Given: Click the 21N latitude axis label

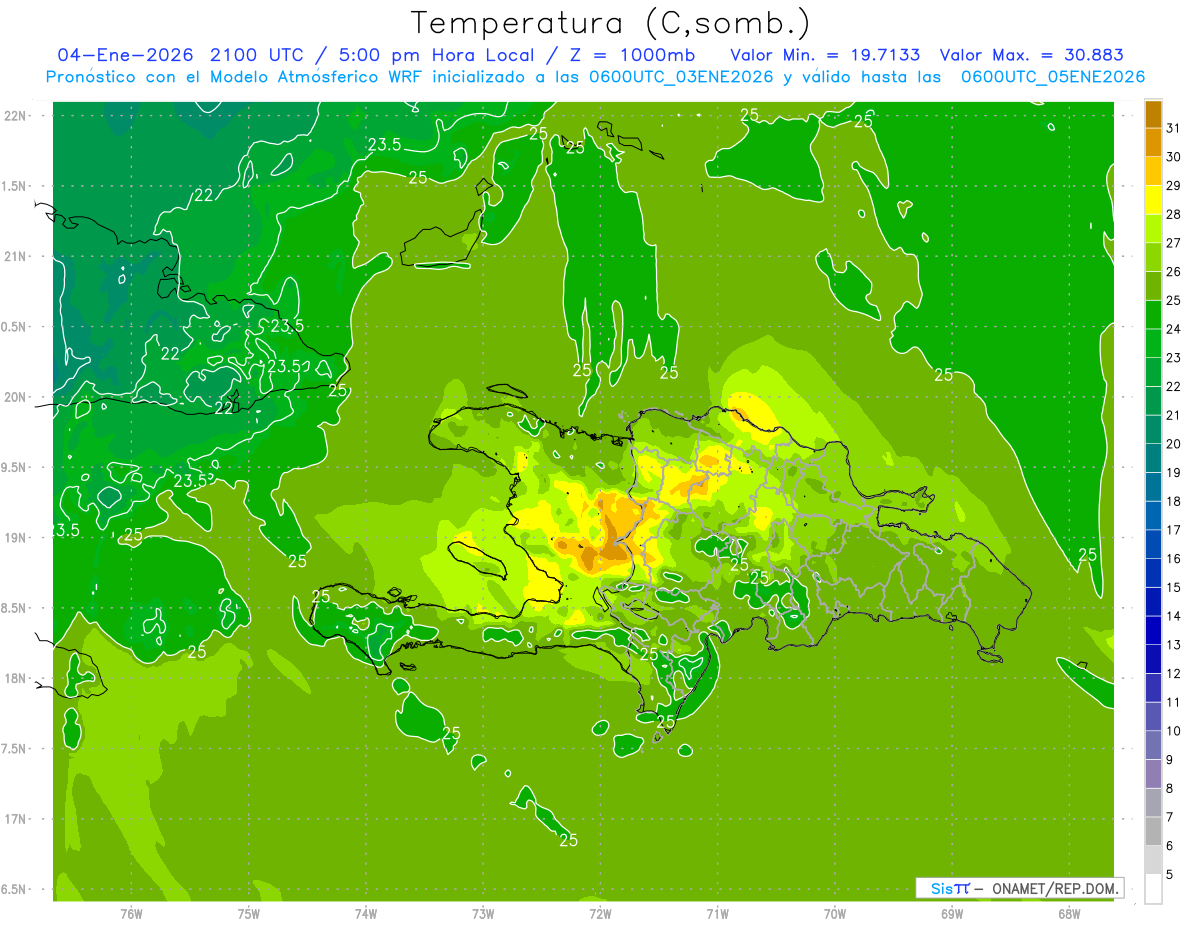Looking at the screenshot, I should pyautogui.click(x=15, y=257).
